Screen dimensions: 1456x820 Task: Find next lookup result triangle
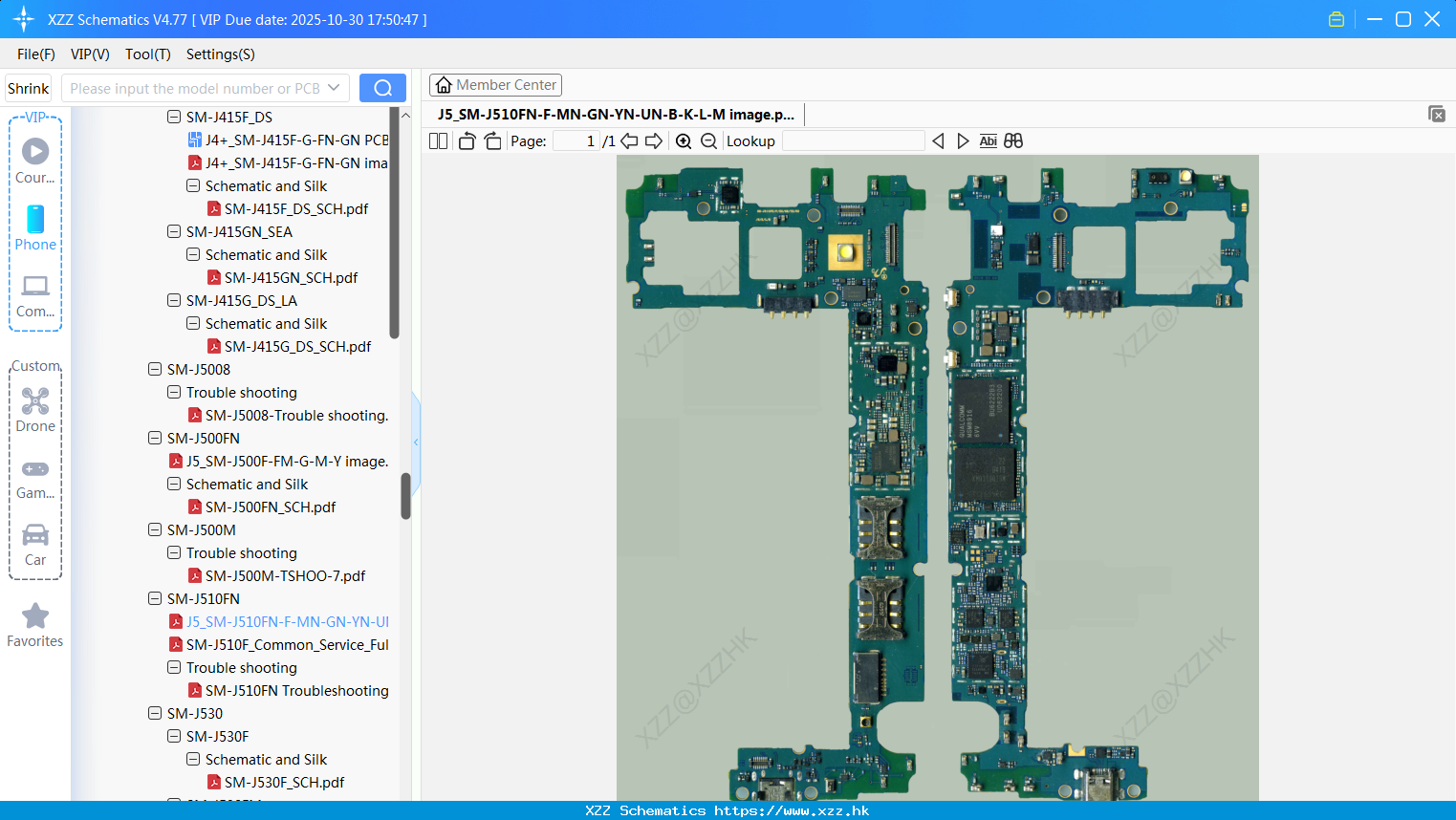pyautogui.click(x=963, y=141)
